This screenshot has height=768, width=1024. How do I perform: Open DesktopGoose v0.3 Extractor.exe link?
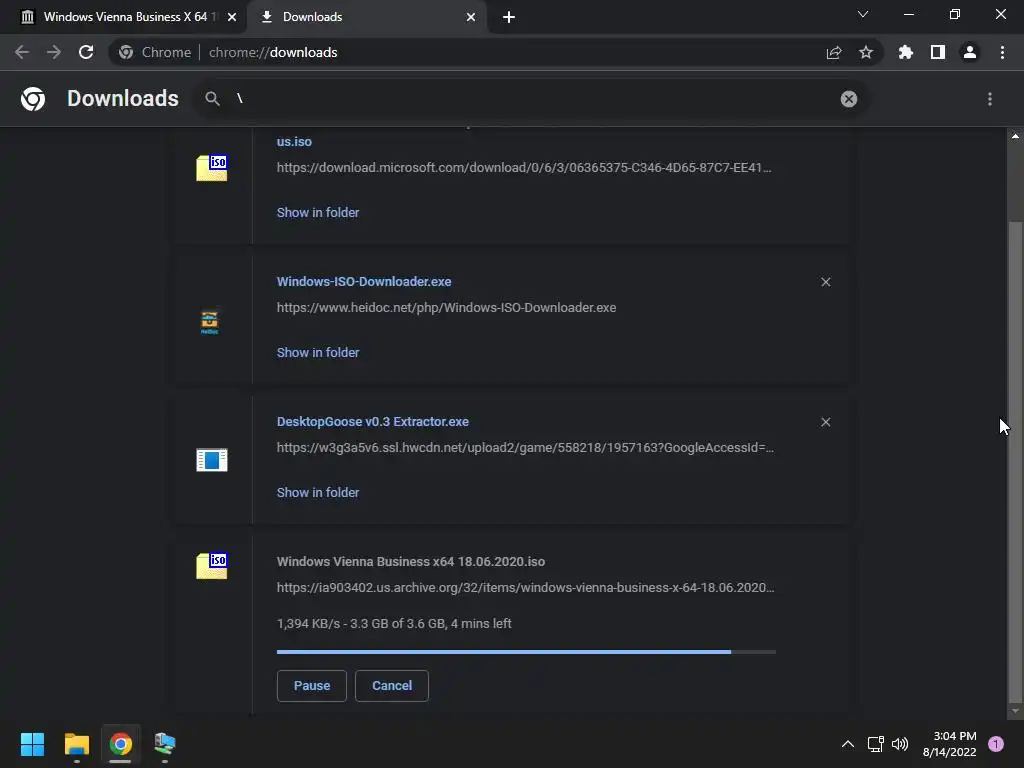373,422
